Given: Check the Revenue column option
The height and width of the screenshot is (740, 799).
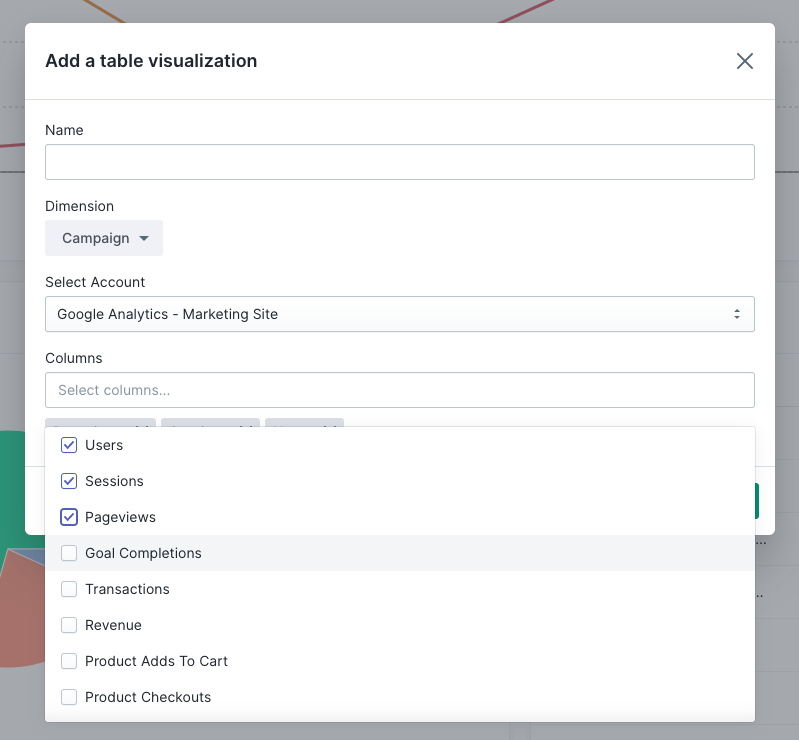Looking at the screenshot, I should click(69, 625).
